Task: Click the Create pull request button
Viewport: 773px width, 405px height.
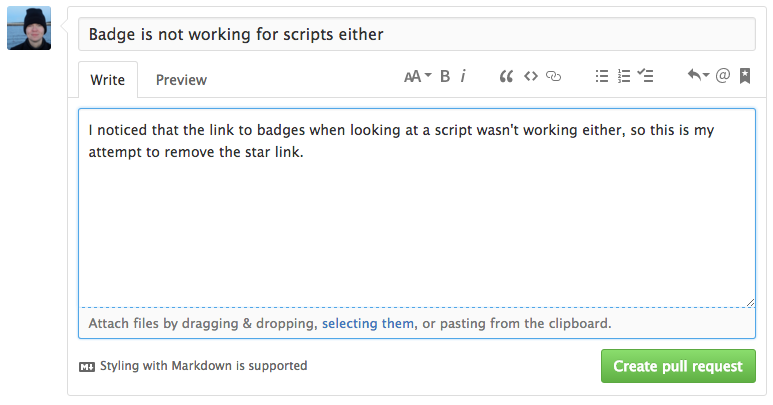Action: click(x=678, y=366)
